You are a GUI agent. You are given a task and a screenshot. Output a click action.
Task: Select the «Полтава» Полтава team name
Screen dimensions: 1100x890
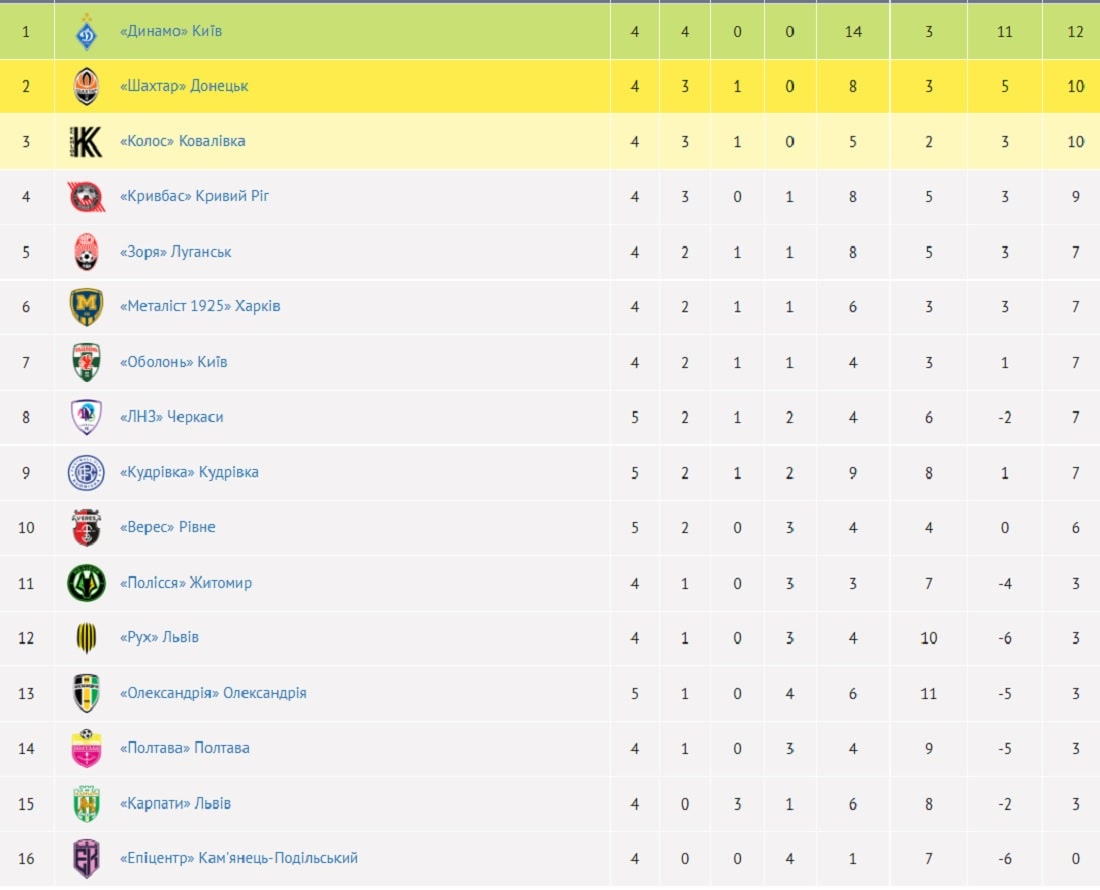pos(185,748)
